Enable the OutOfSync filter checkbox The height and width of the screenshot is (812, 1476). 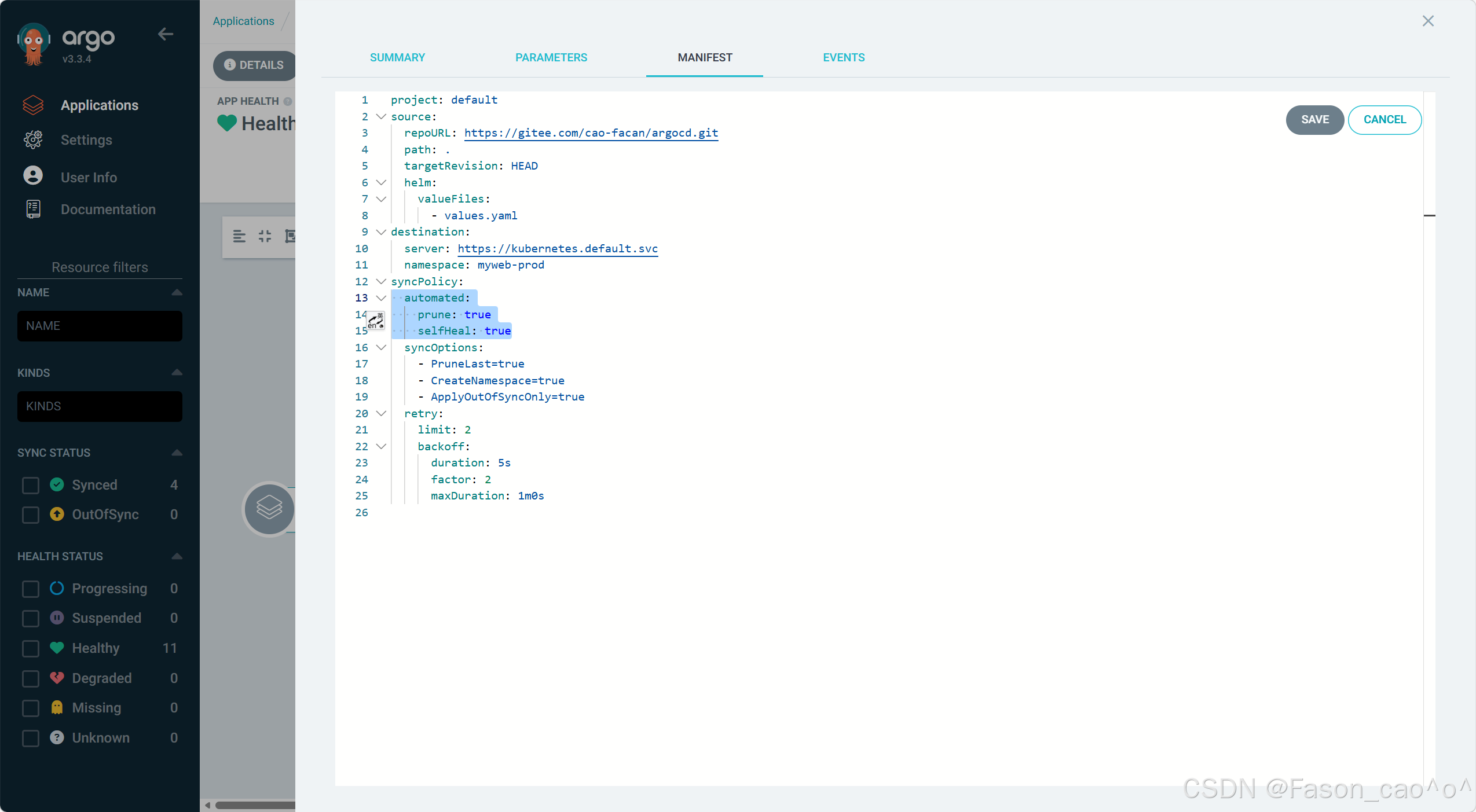click(31, 515)
